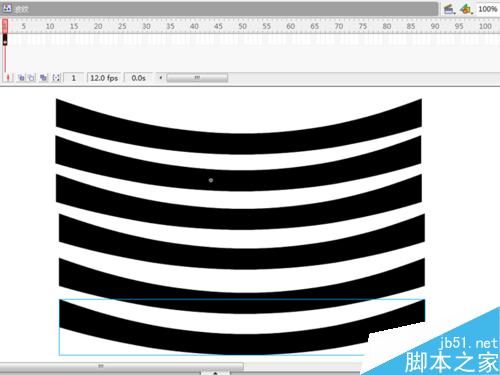Screen dimensions: 500x375
Task: Click frame 70 on the timeline ruler
Action: coord(339,26)
